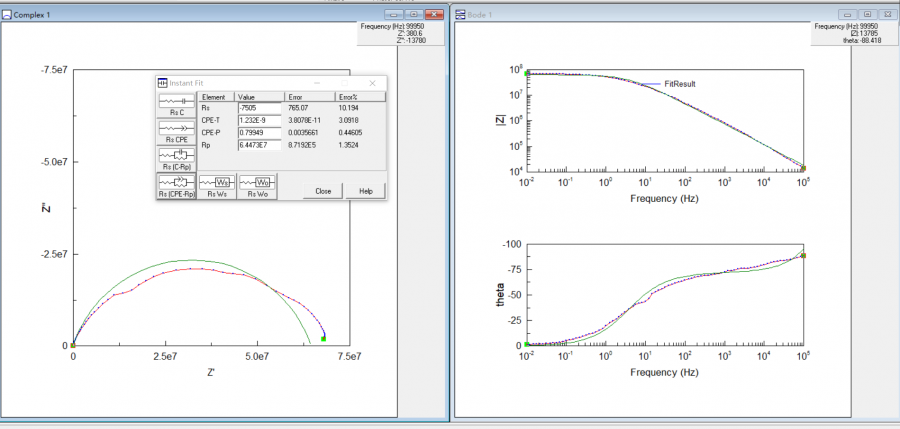900x429 pixels.
Task: Focus the CPE-P value input
Action: tap(260, 132)
